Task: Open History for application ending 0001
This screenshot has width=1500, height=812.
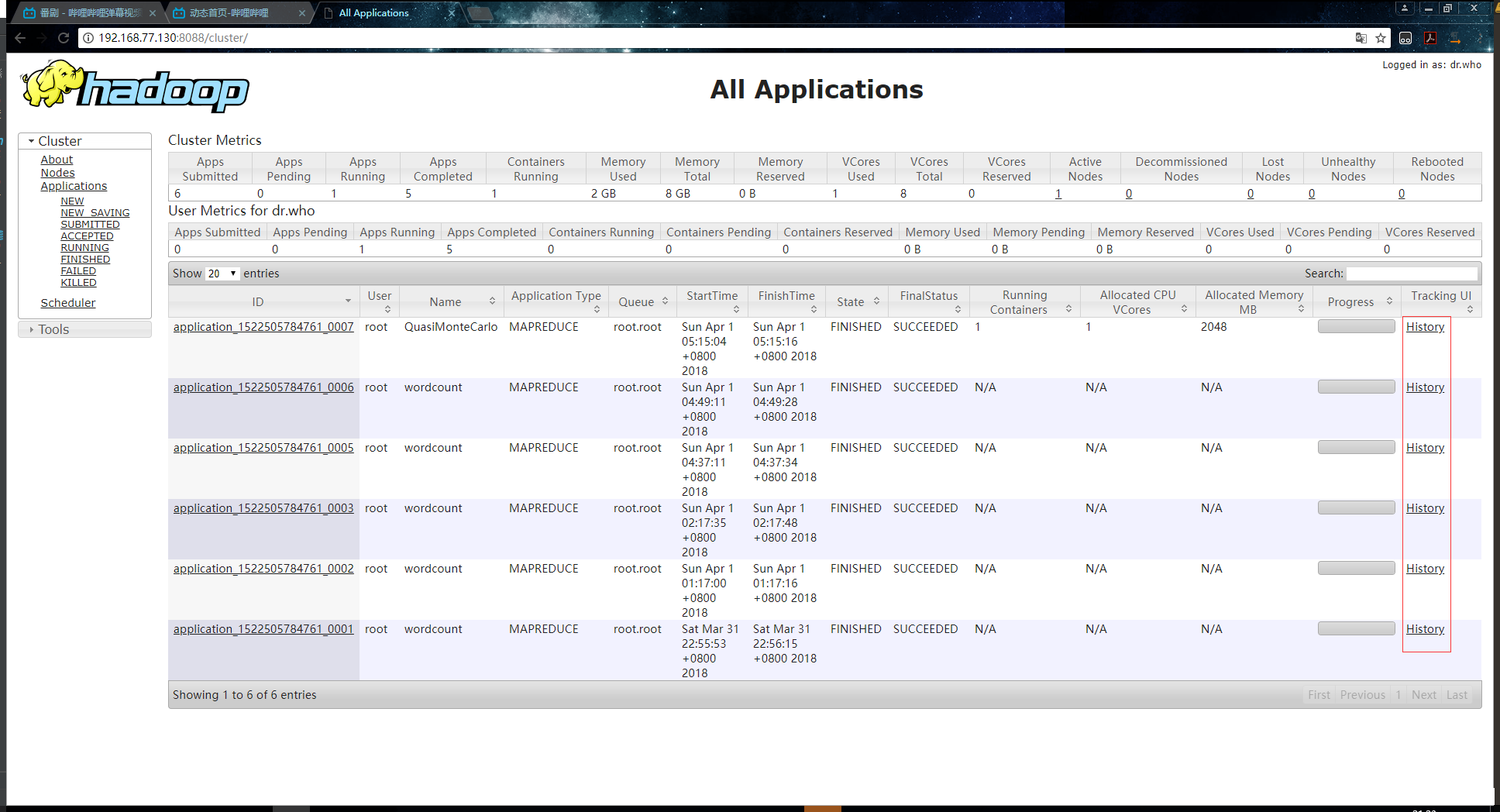Action: point(1425,629)
